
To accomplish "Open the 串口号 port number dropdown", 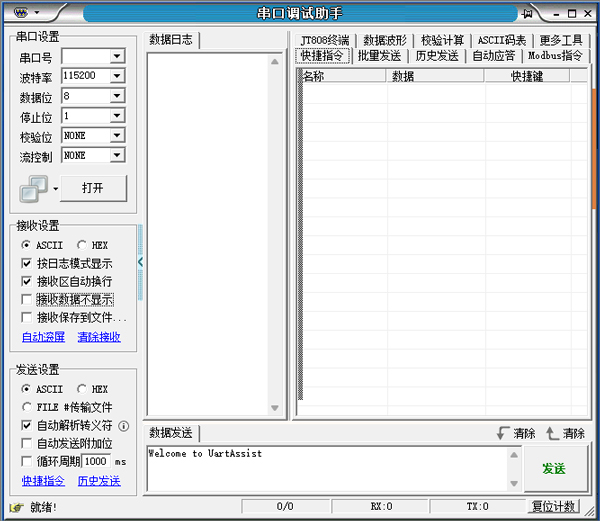I will (117, 56).
